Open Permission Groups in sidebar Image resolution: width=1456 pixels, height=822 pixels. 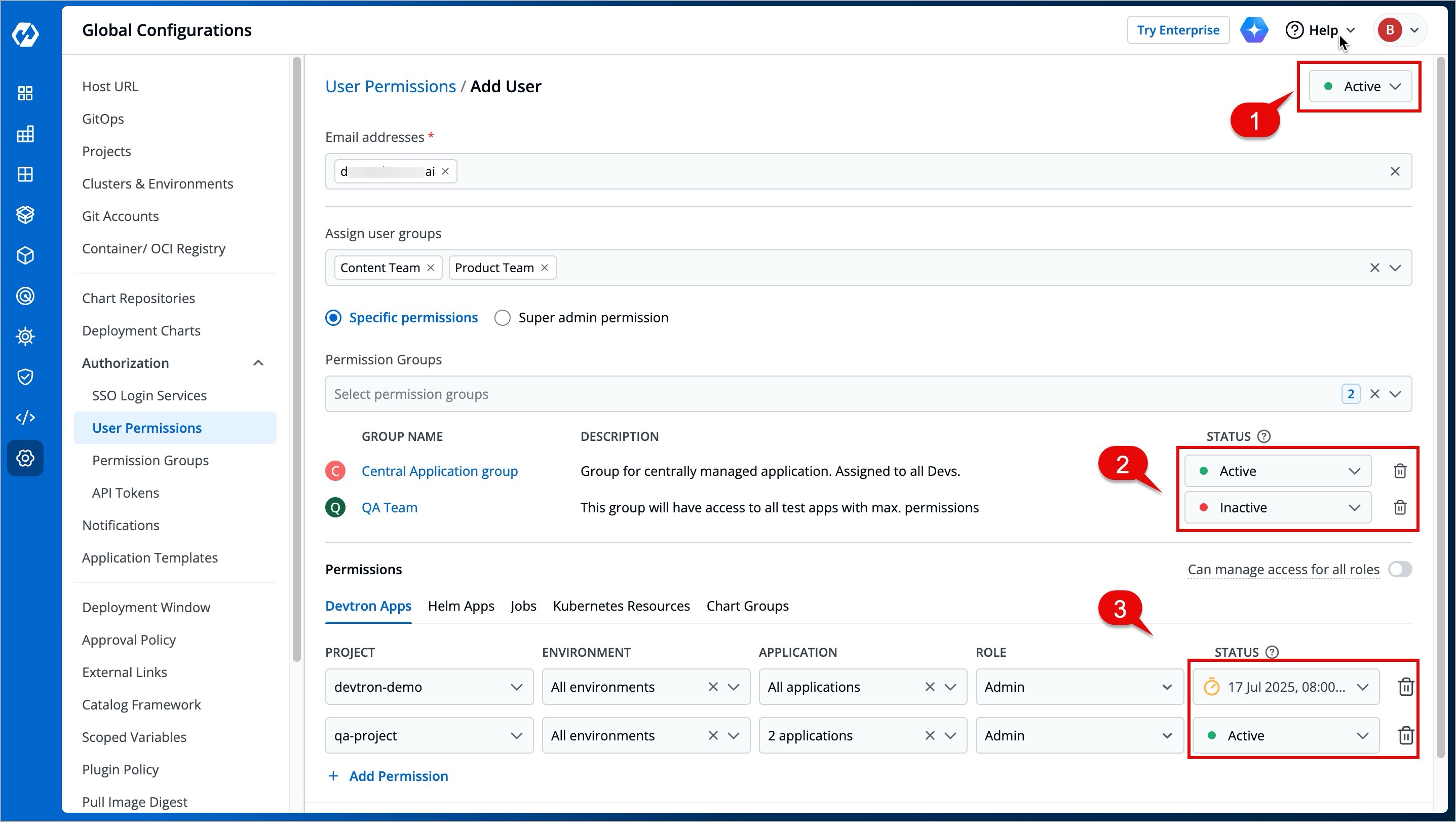(x=150, y=460)
